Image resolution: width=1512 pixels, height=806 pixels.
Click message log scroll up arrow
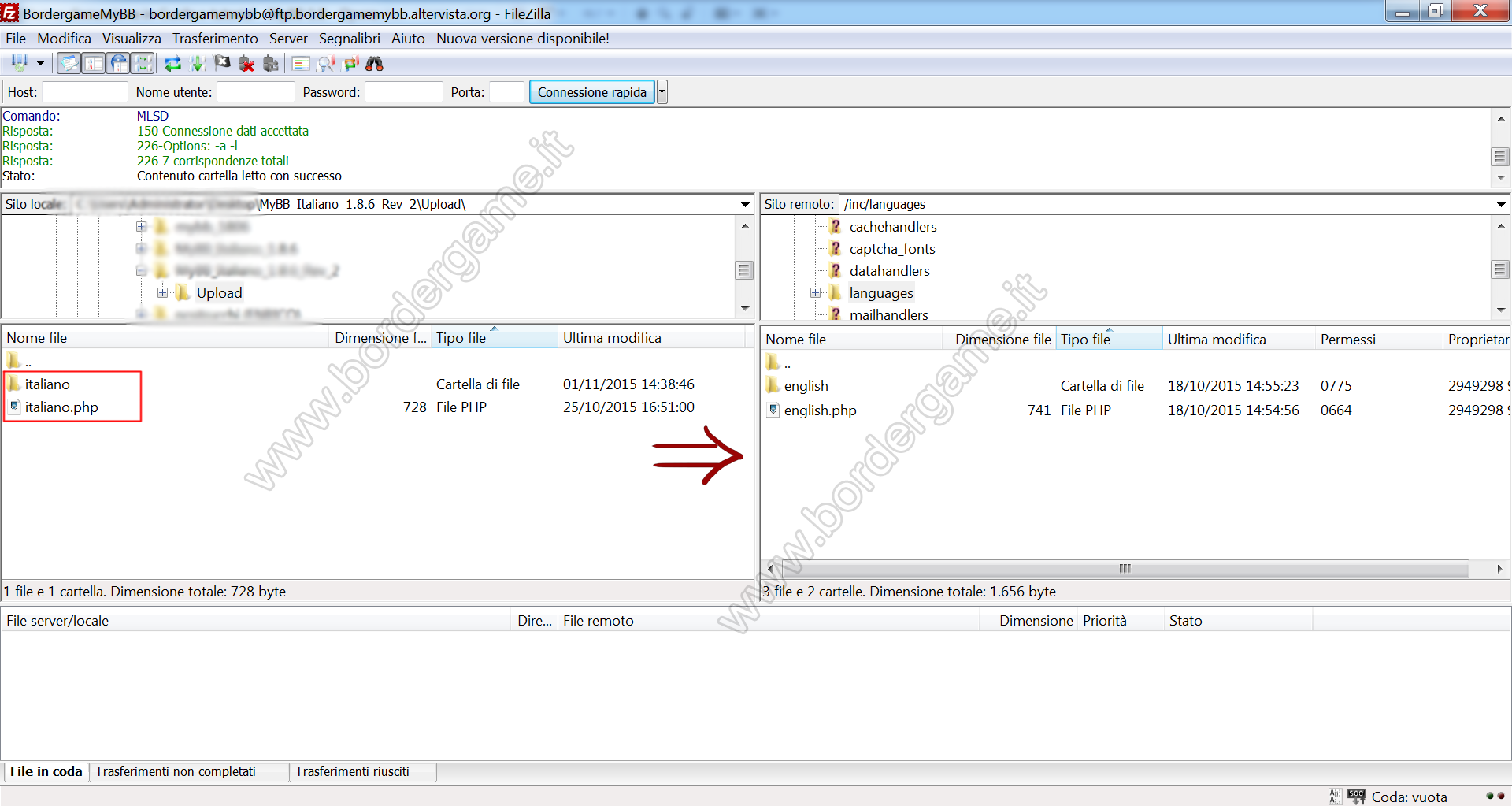[1501, 119]
